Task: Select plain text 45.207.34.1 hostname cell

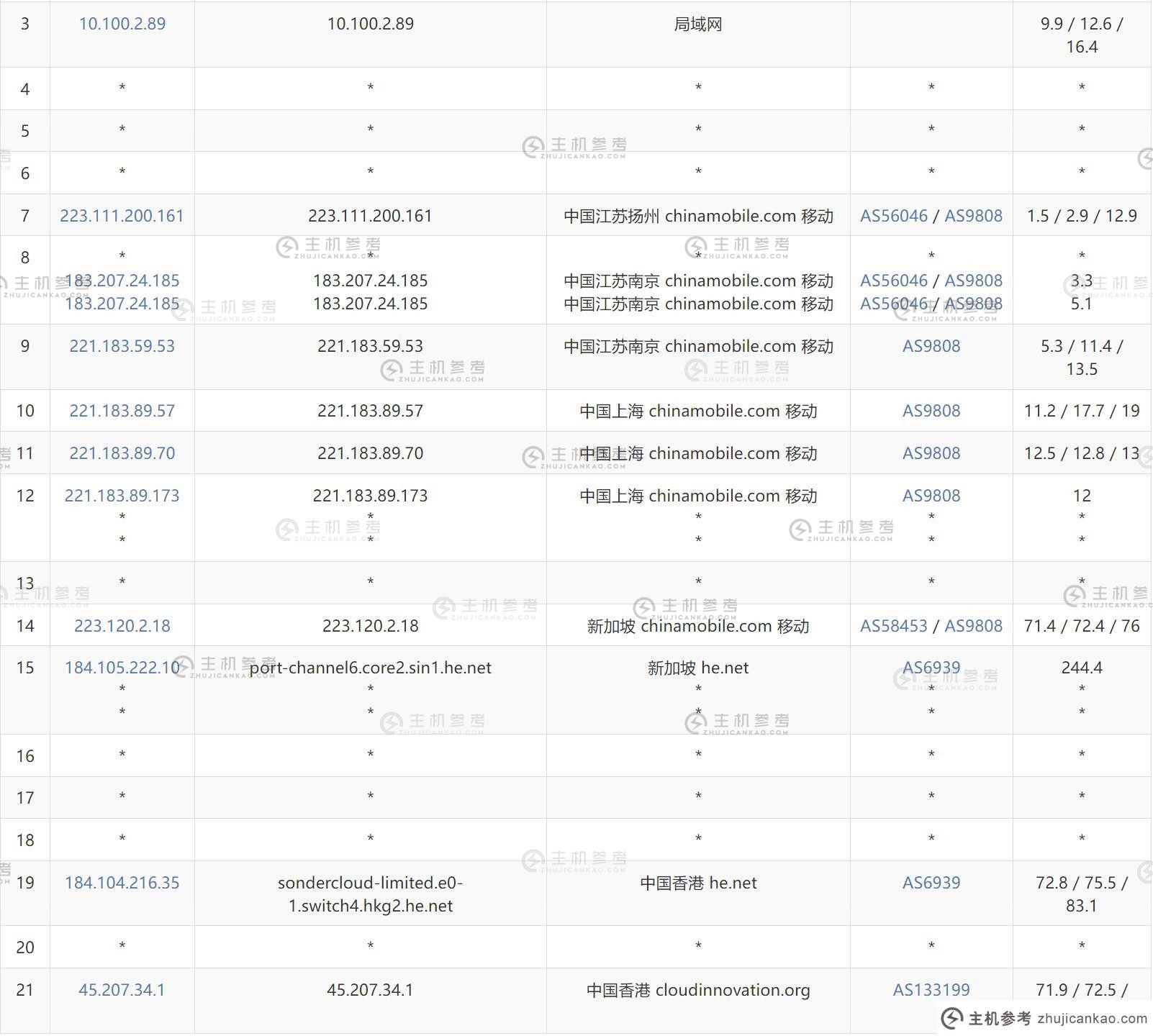Action: (370, 990)
